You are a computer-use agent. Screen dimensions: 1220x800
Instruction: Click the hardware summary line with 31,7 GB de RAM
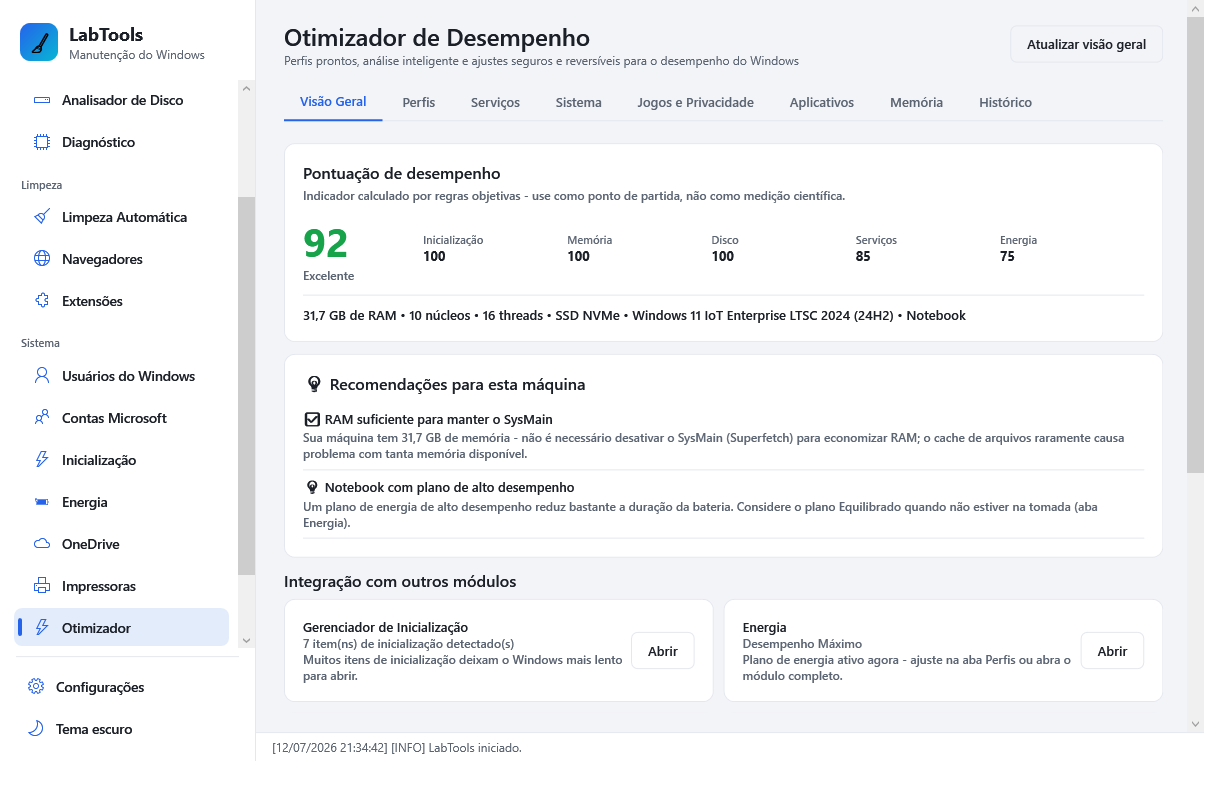(x=634, y=315)
